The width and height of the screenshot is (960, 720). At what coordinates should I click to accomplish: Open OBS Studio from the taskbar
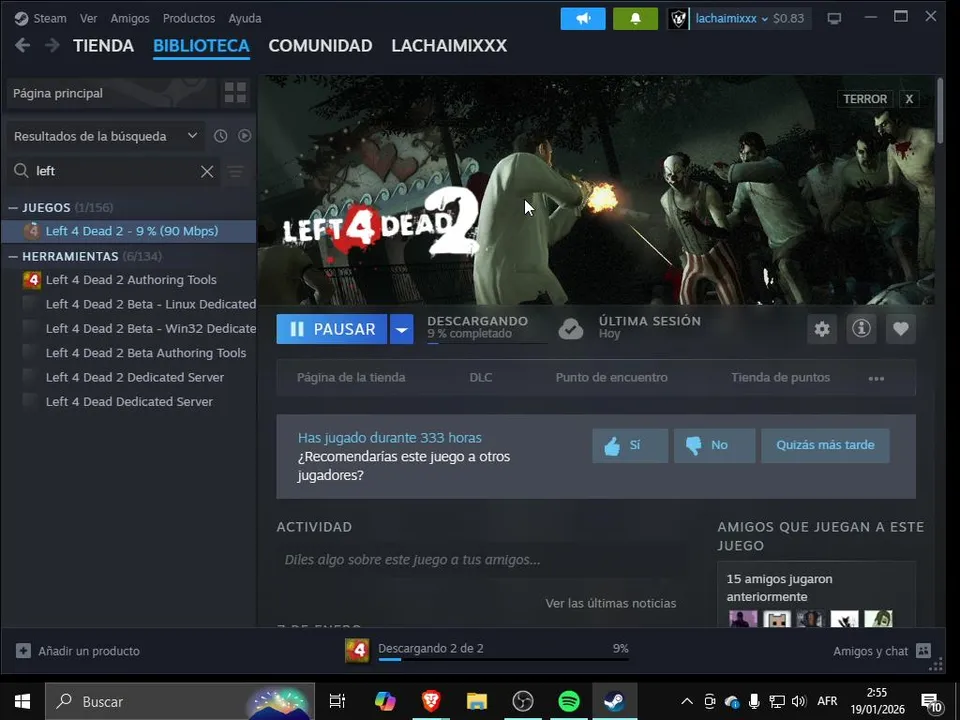pos(522,701)
